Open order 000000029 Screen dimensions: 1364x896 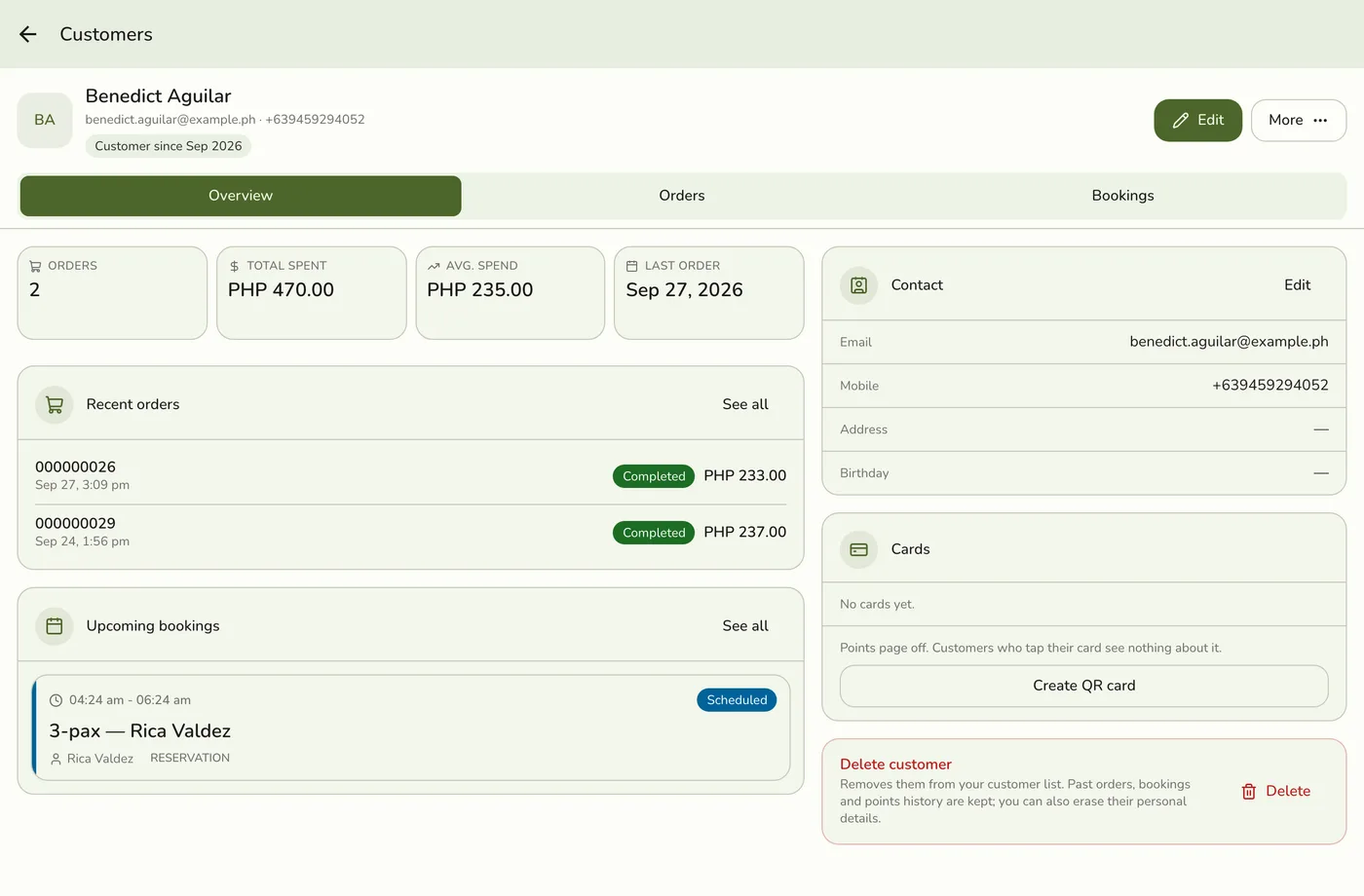(x=410, y=532)
